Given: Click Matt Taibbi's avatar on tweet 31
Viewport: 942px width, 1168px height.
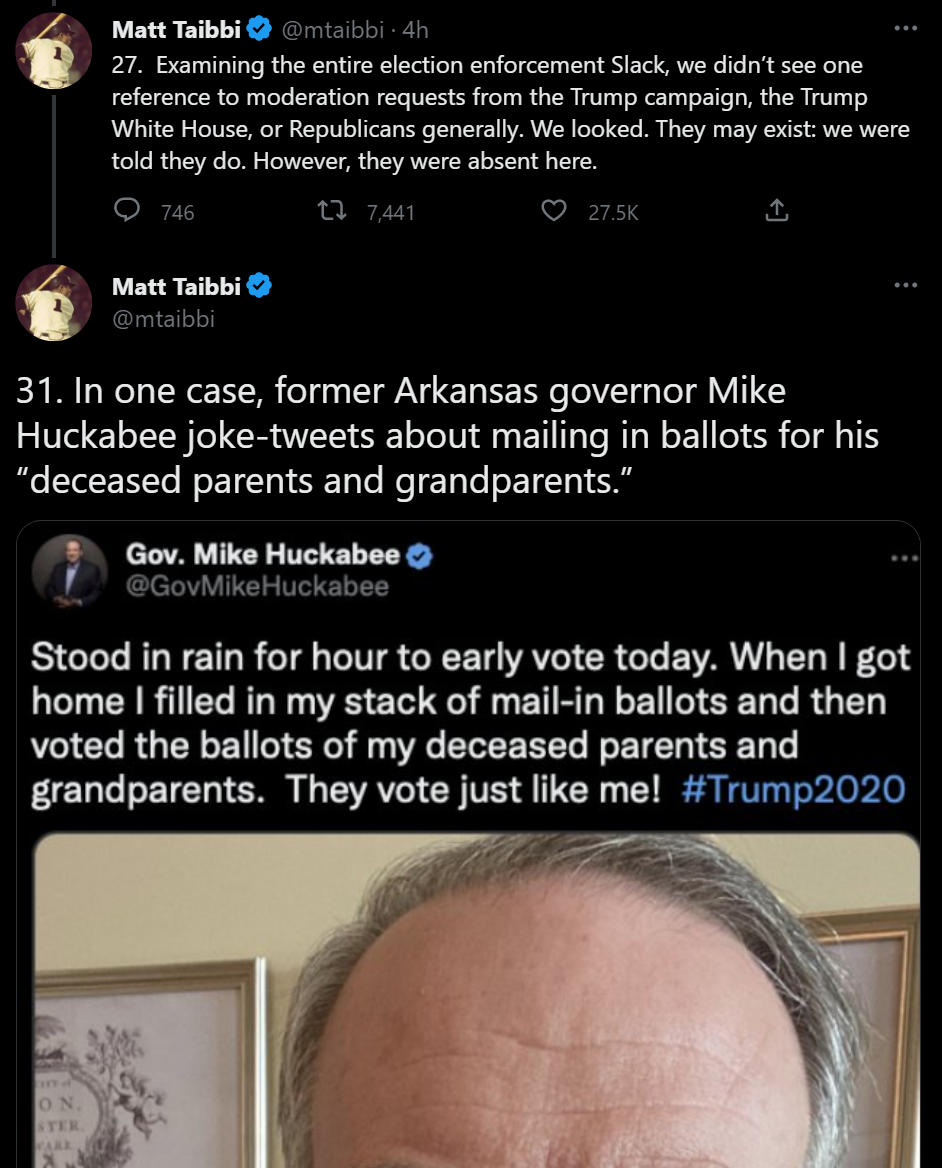Looking at the screenshot, I should [x=54, y=303].
